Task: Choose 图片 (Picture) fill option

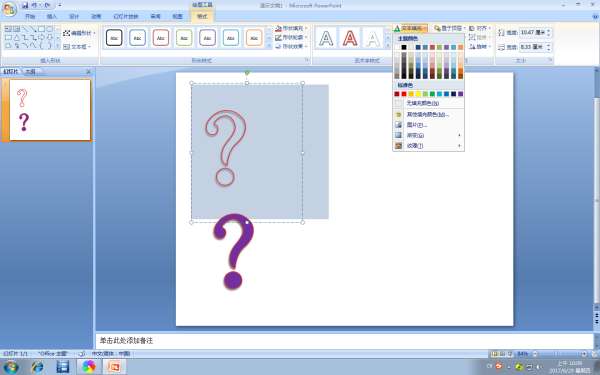Action: (429, 125)
